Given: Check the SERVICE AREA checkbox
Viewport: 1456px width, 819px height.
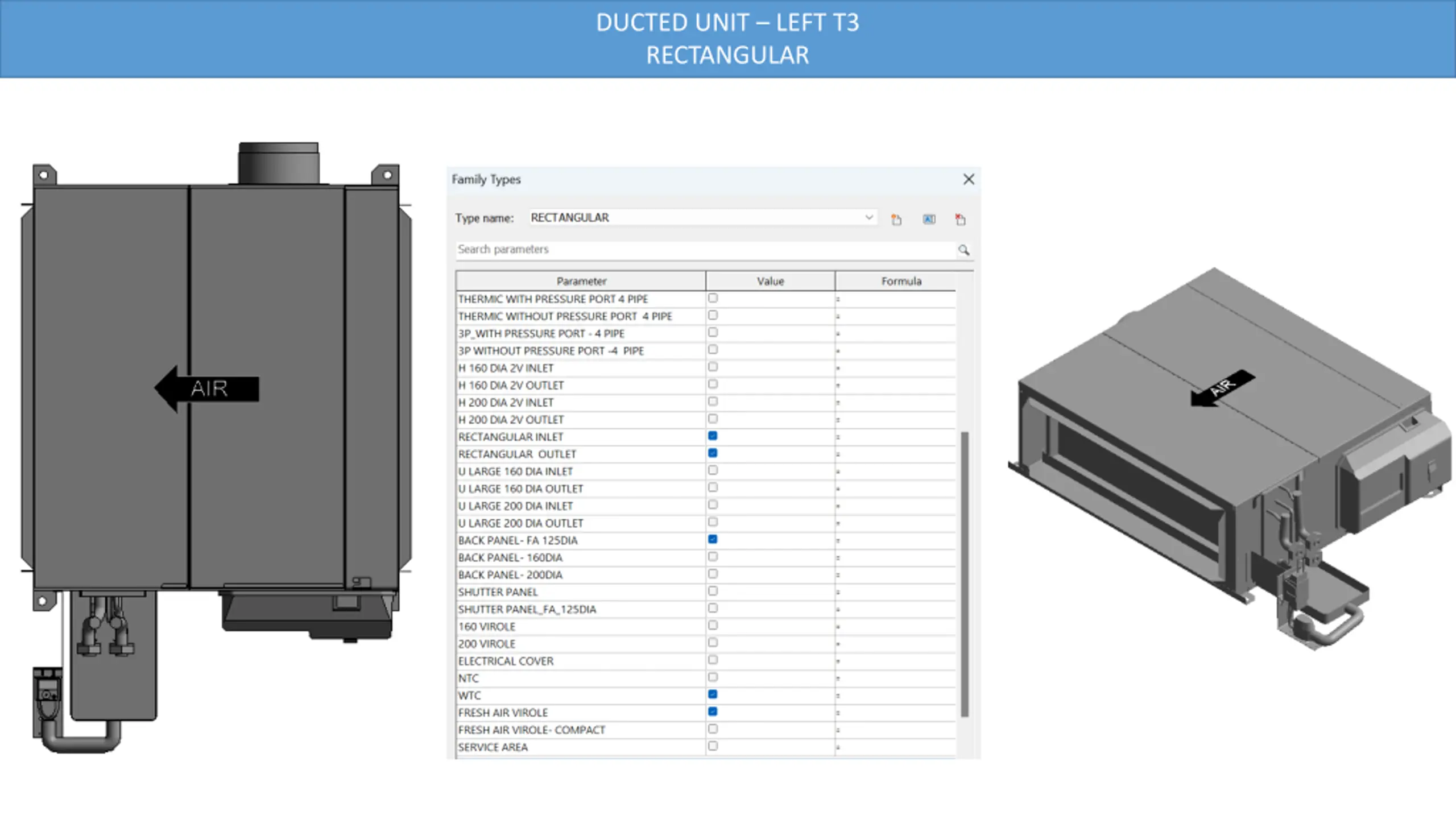Looking at the screenshot, I should (713, 746).
